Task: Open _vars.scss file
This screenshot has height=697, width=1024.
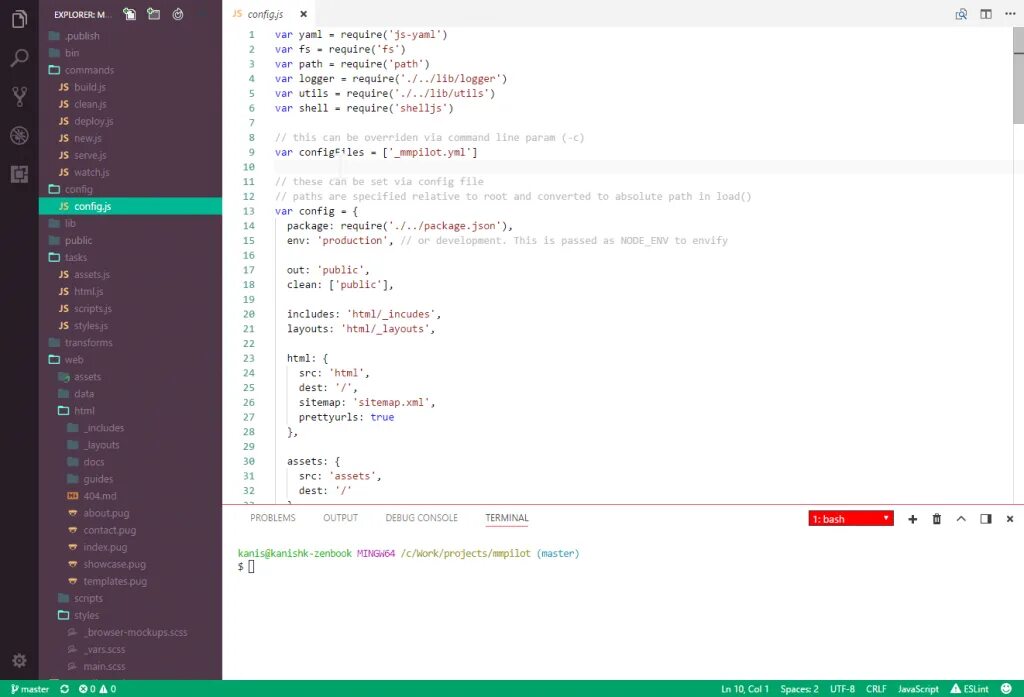Action: pos(130,649)
